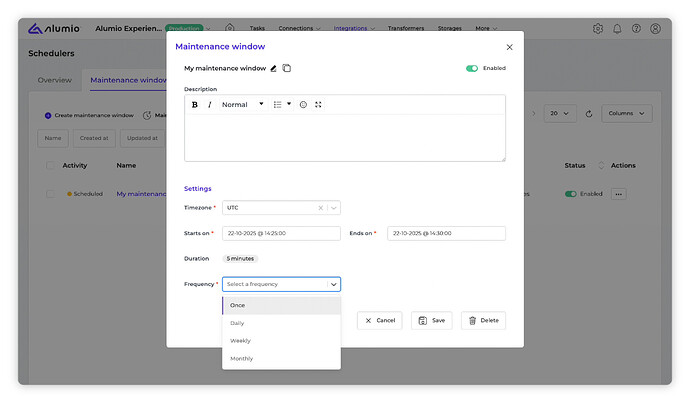Click the Starts on date field
Viewport: 690px width, 403px height.
281,233
